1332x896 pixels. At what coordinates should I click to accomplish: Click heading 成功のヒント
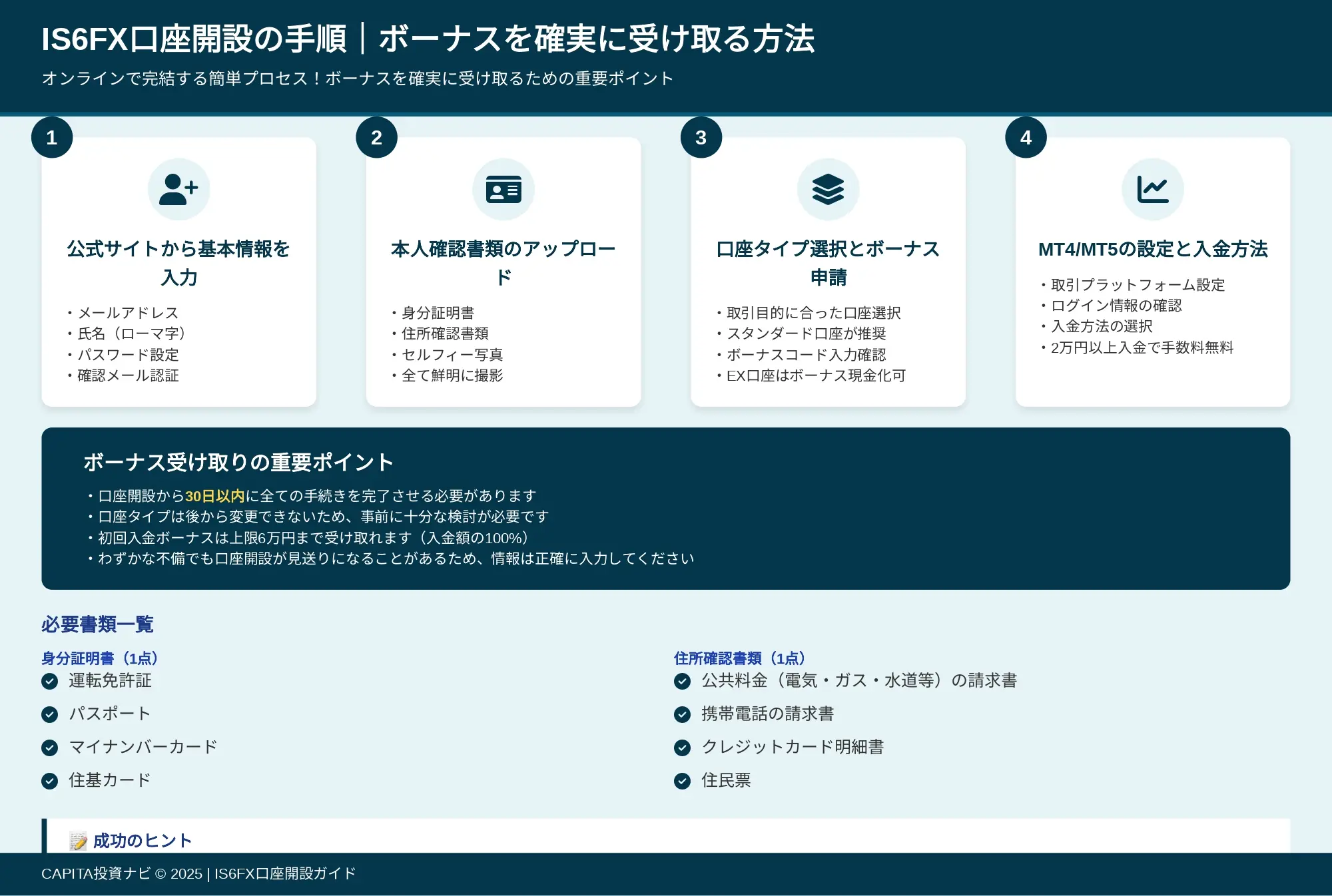pos(143,841)
